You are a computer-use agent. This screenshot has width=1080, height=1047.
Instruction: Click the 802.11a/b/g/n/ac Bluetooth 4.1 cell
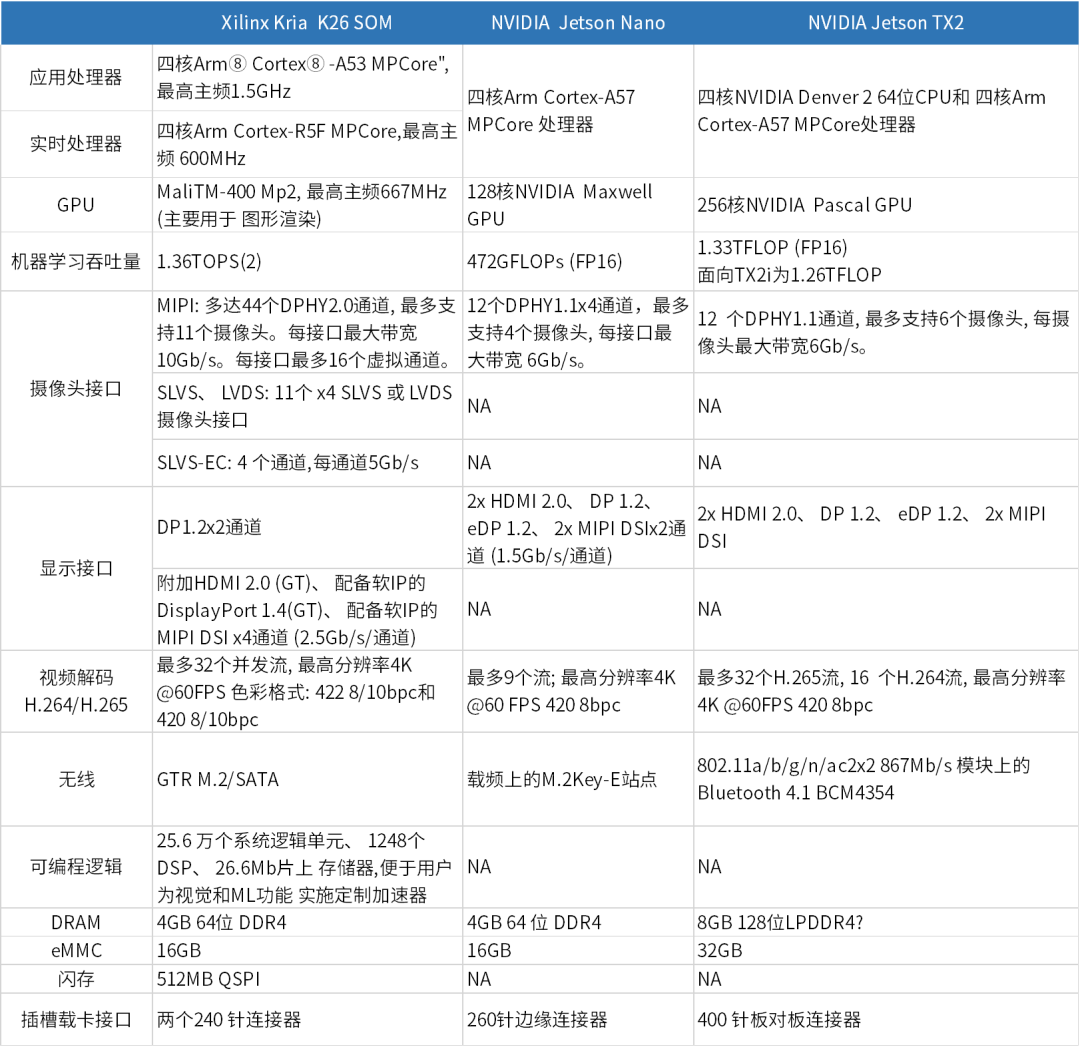click(x=886, y=779)
